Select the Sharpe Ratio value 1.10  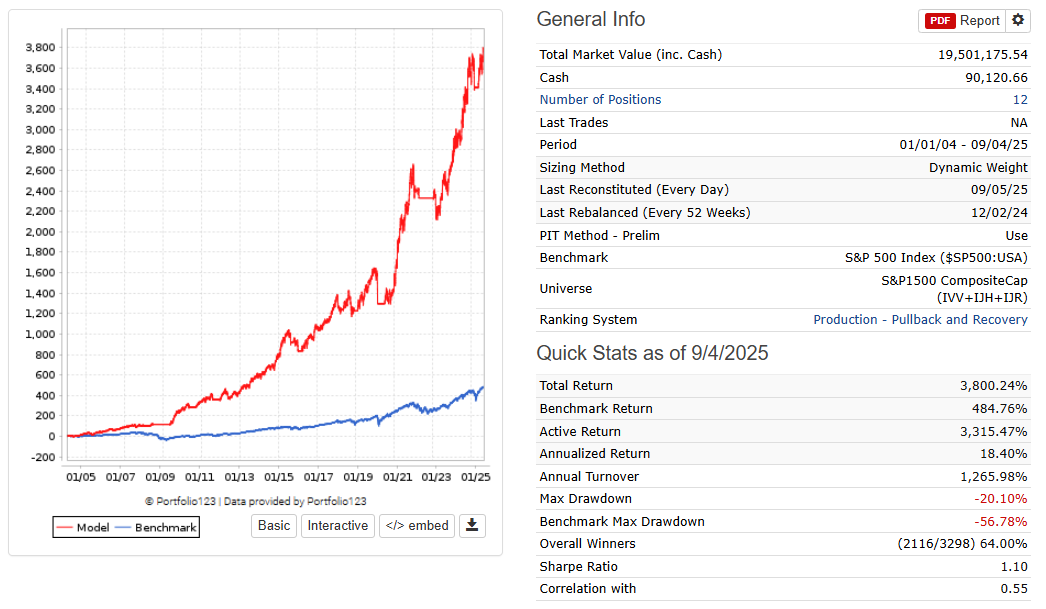coord(1014,567)
